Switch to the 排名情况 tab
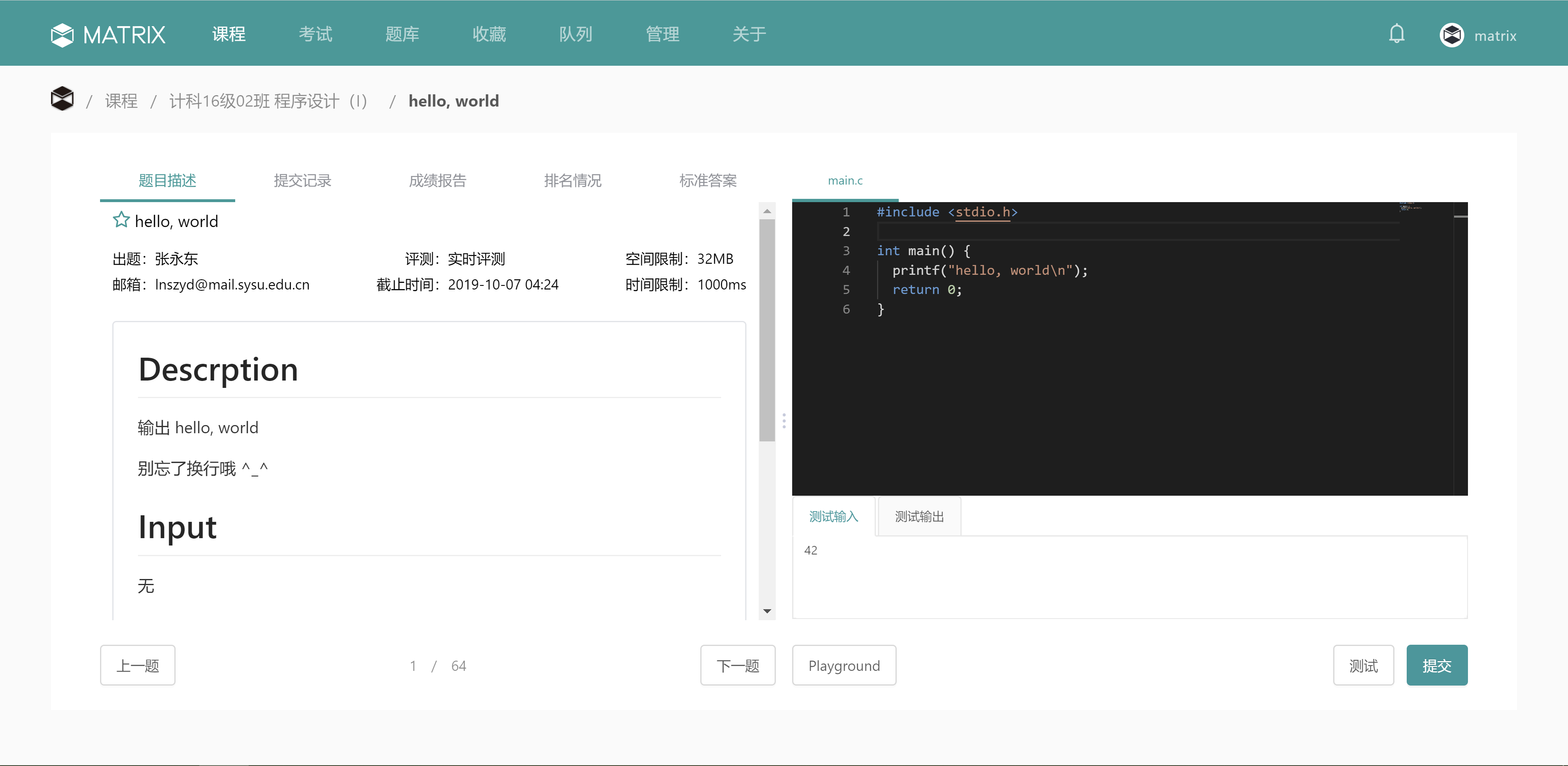Viewport: 1568px width, 766px height. pos(573,181)
